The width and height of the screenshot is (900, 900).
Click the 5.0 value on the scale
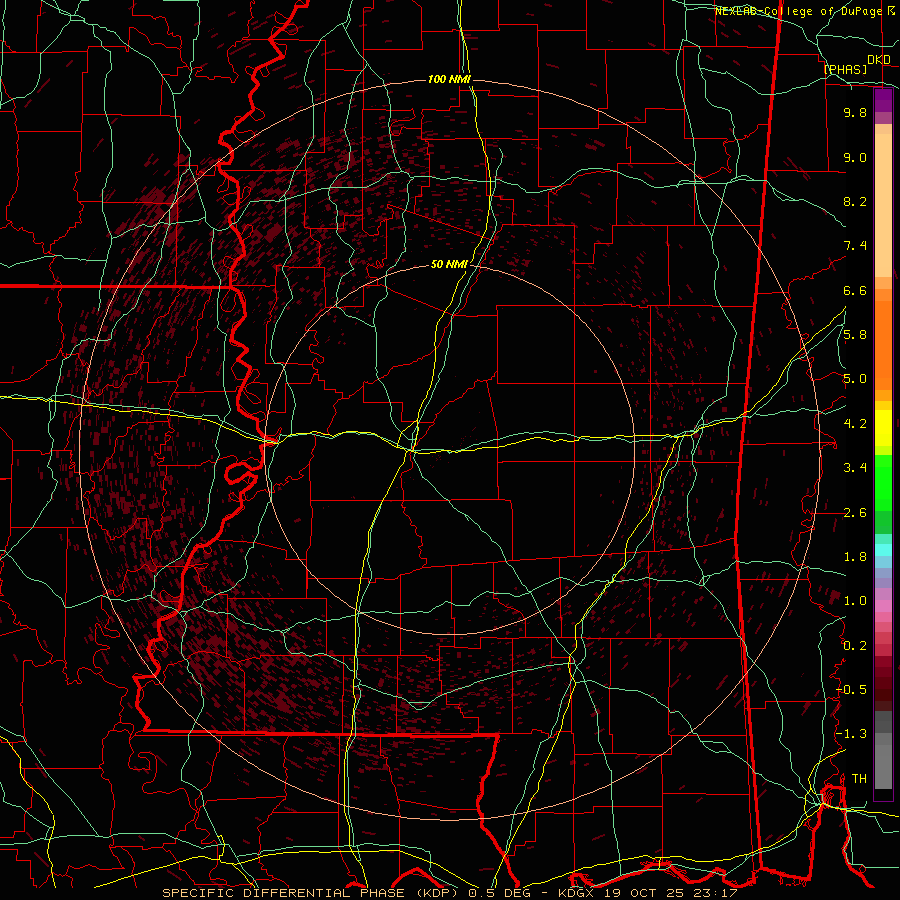click(855, 379)
